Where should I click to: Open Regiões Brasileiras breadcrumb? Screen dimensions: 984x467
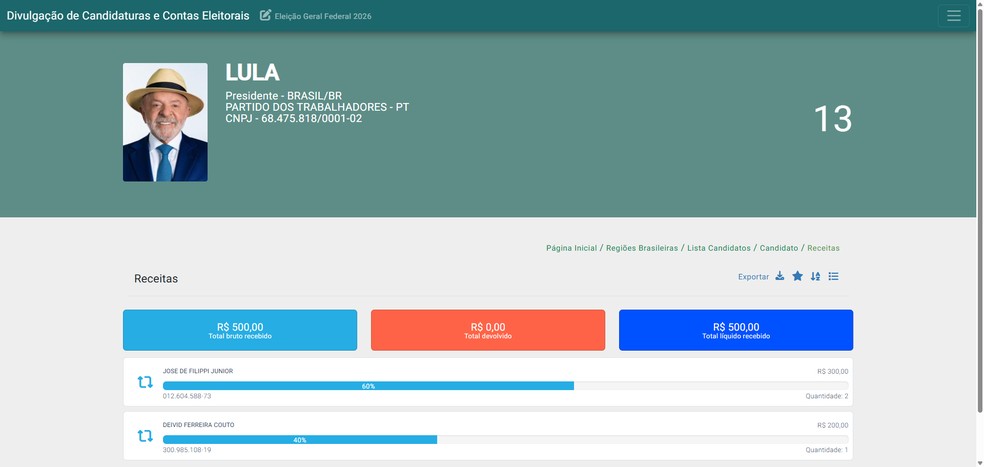point(642,248)
